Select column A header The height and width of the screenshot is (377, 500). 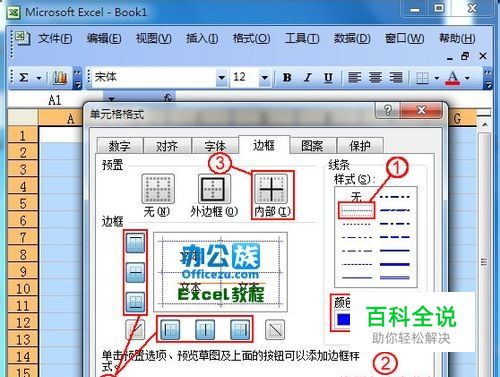[61, 118]
